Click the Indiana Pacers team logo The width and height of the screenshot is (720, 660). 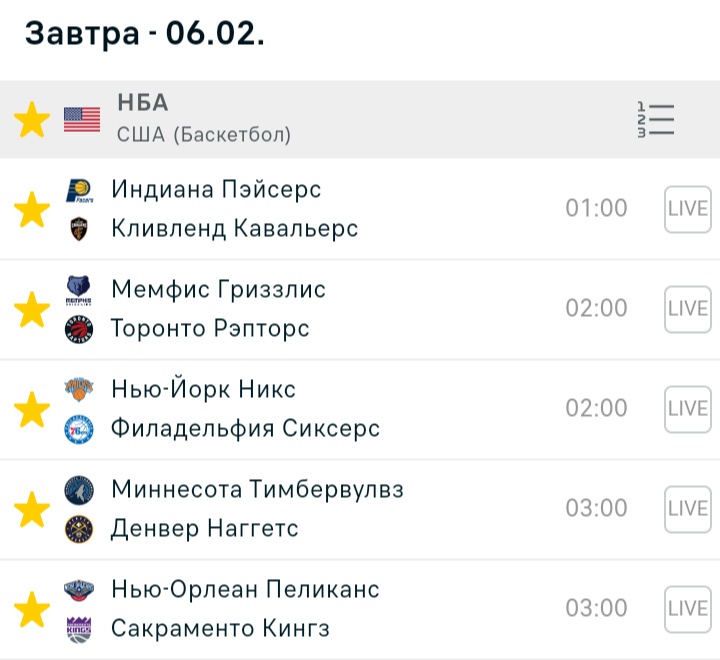tap(79, 190)
